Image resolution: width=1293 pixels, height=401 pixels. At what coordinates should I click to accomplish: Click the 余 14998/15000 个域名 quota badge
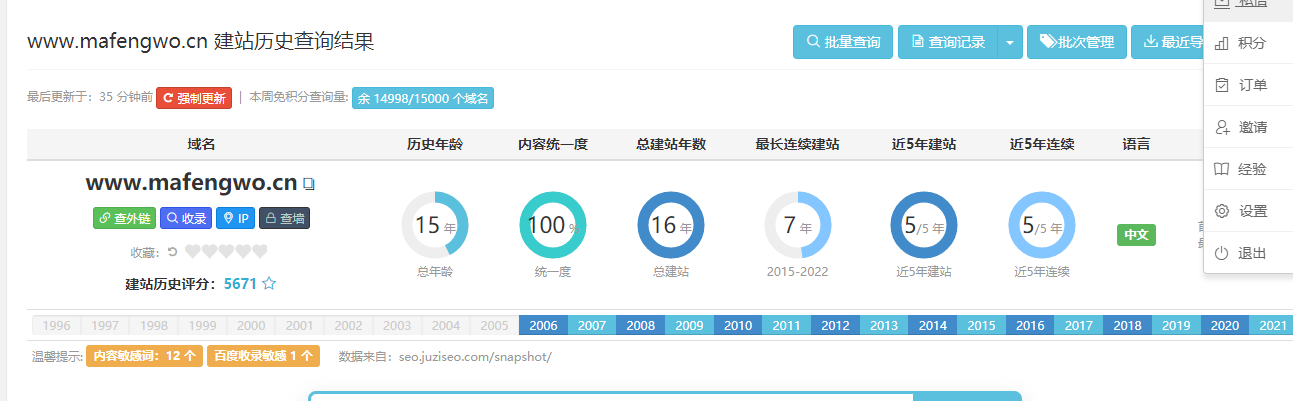pyautogui.click(x=423, y=98)
